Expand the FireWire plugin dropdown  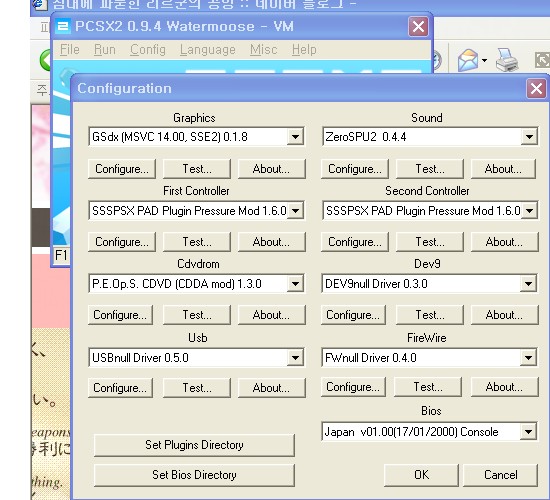point(528,358)
